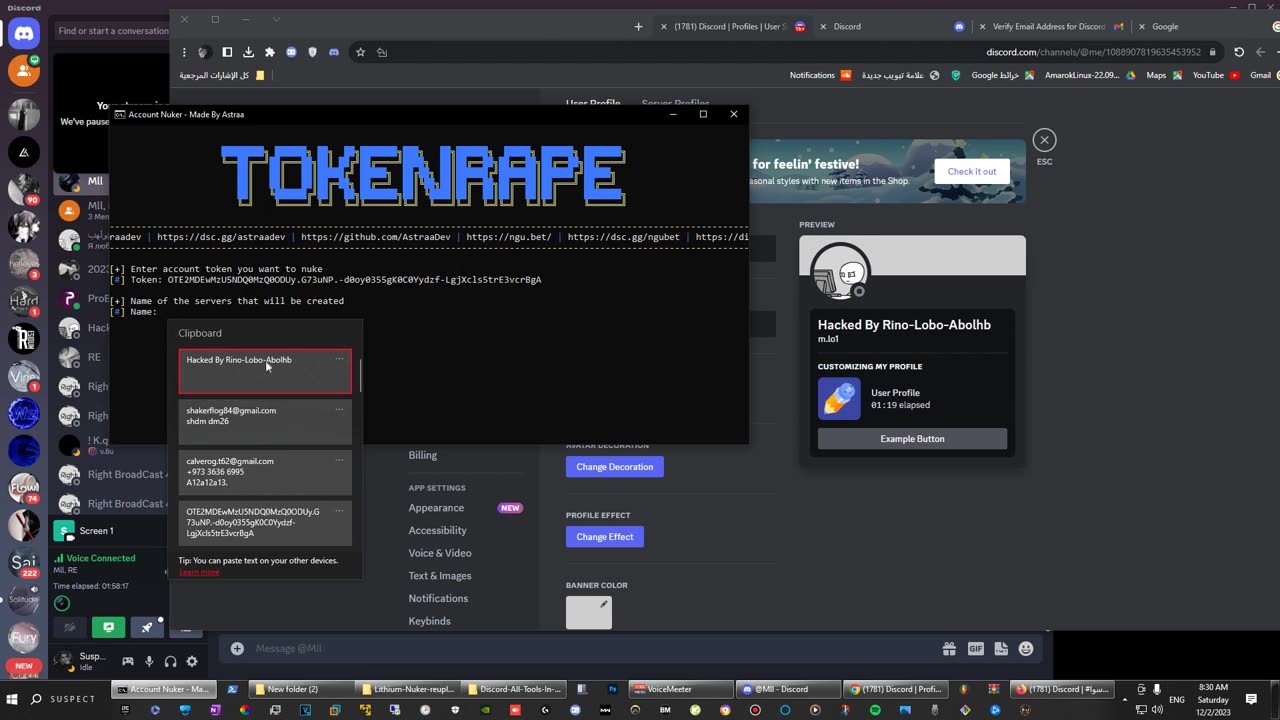Open Chrome three-dot menu
This screenshot has width=1280, height=720.
[x=183, y=52]
